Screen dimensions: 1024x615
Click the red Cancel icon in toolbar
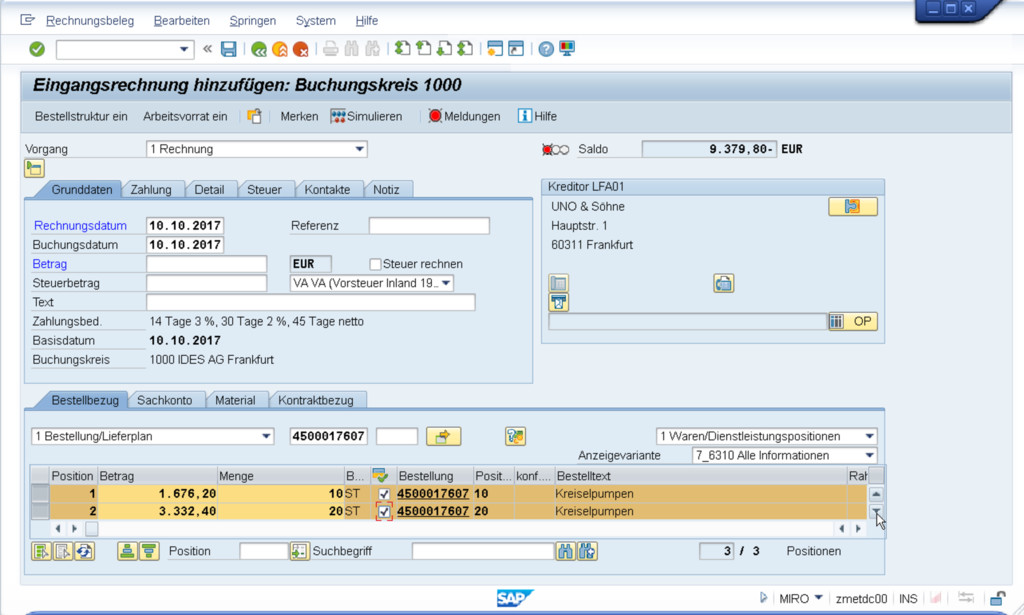coord(301,49)
